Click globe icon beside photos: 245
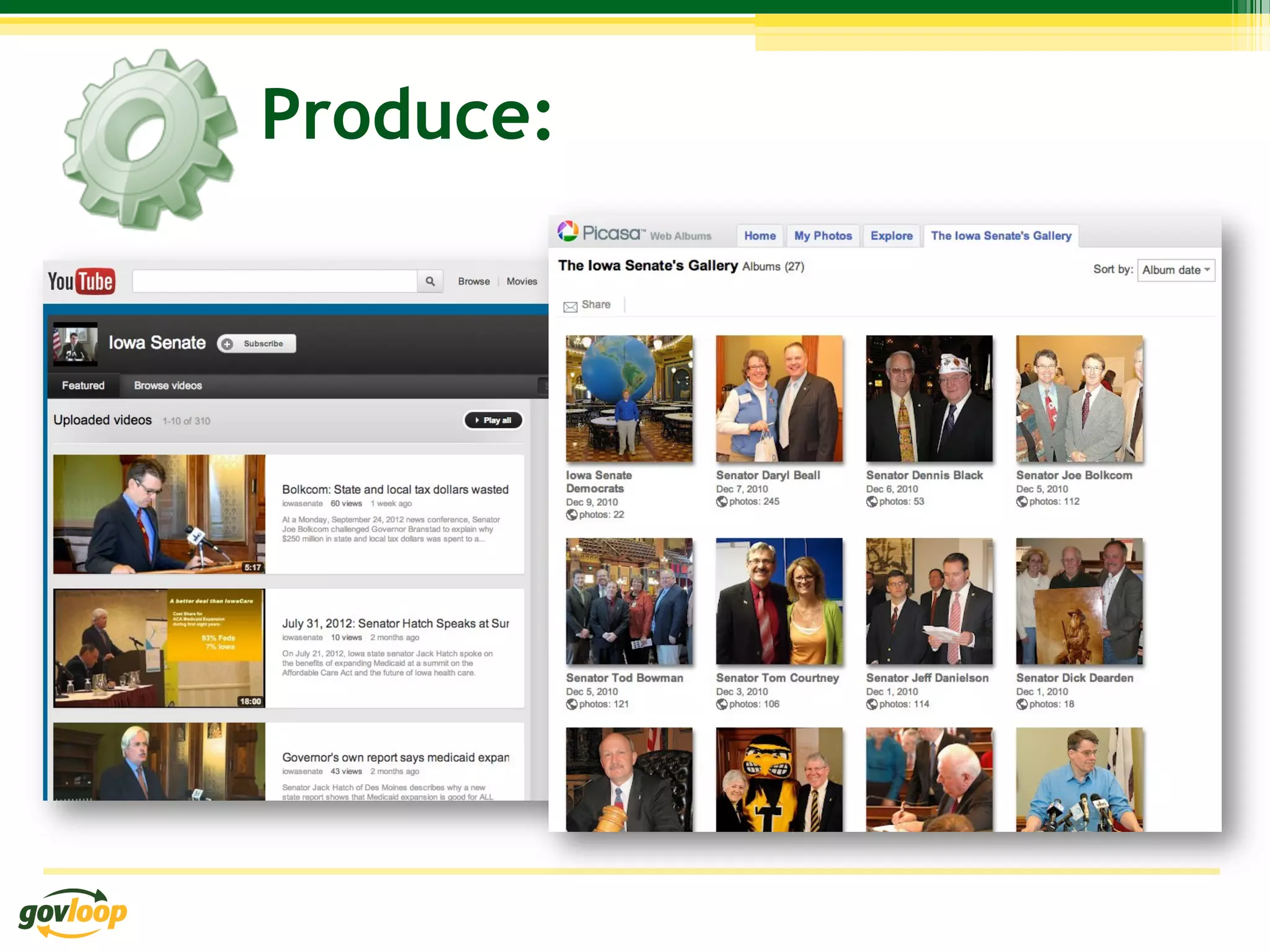The image size is (1270, 952). (x=721, y=501)
